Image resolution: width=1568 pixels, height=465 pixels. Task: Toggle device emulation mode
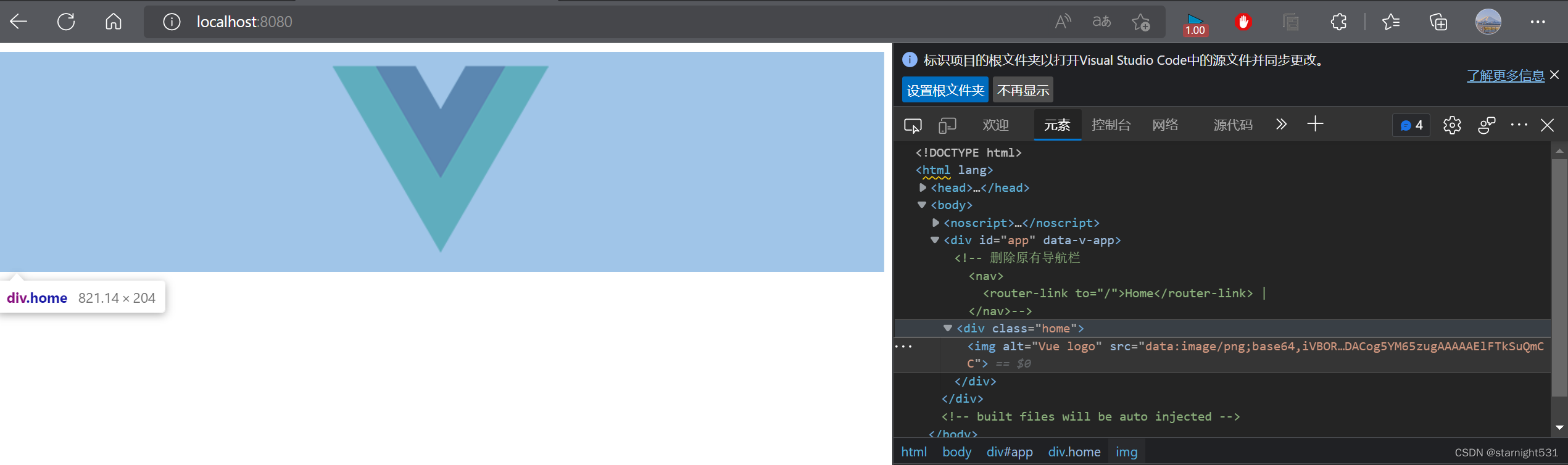click(947, 125)
